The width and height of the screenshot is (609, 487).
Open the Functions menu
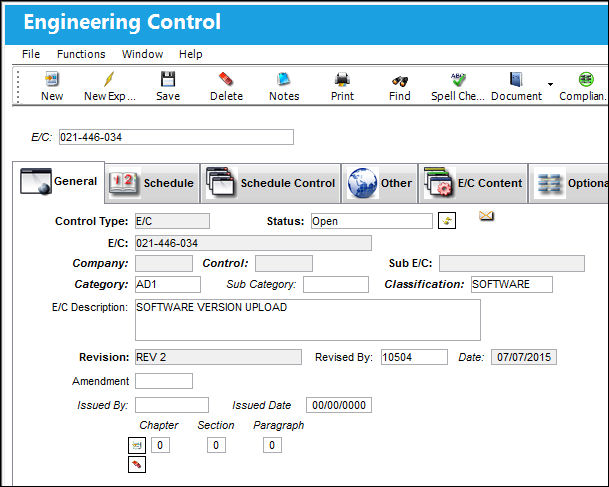[81, 54]
